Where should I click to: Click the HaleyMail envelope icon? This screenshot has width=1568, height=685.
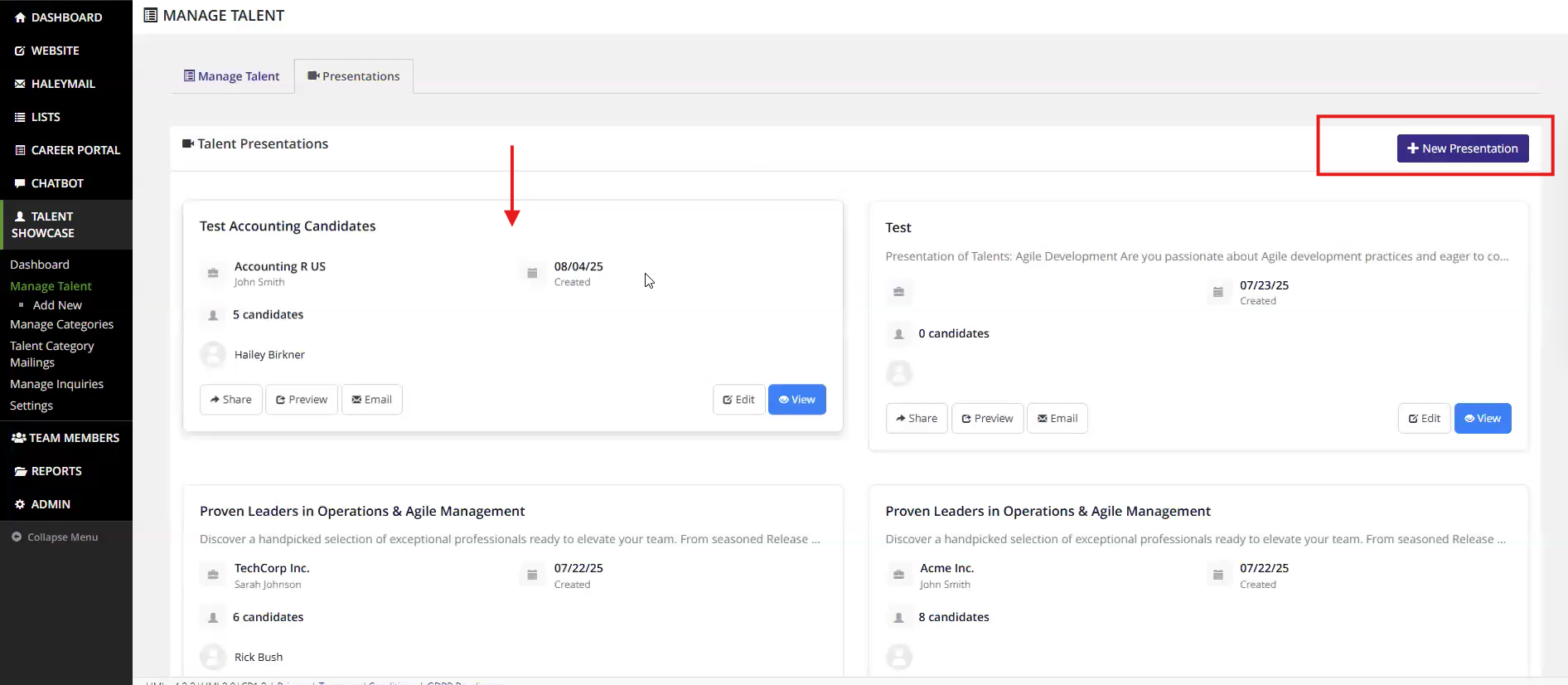[20, 84]
